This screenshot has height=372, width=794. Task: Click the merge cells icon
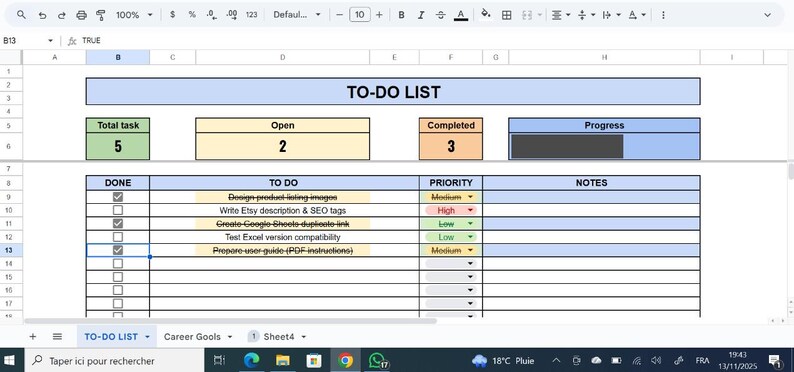pyautogui.click(x=527, y=15)
